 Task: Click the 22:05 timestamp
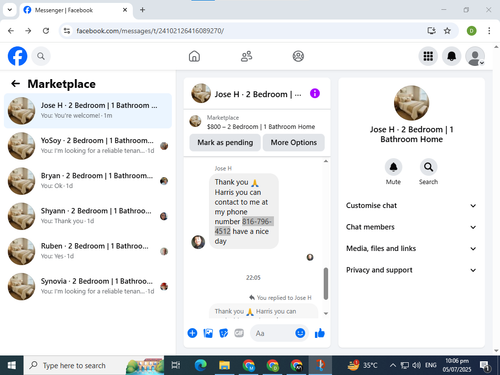pyautogui.click(x=253, y=278)
